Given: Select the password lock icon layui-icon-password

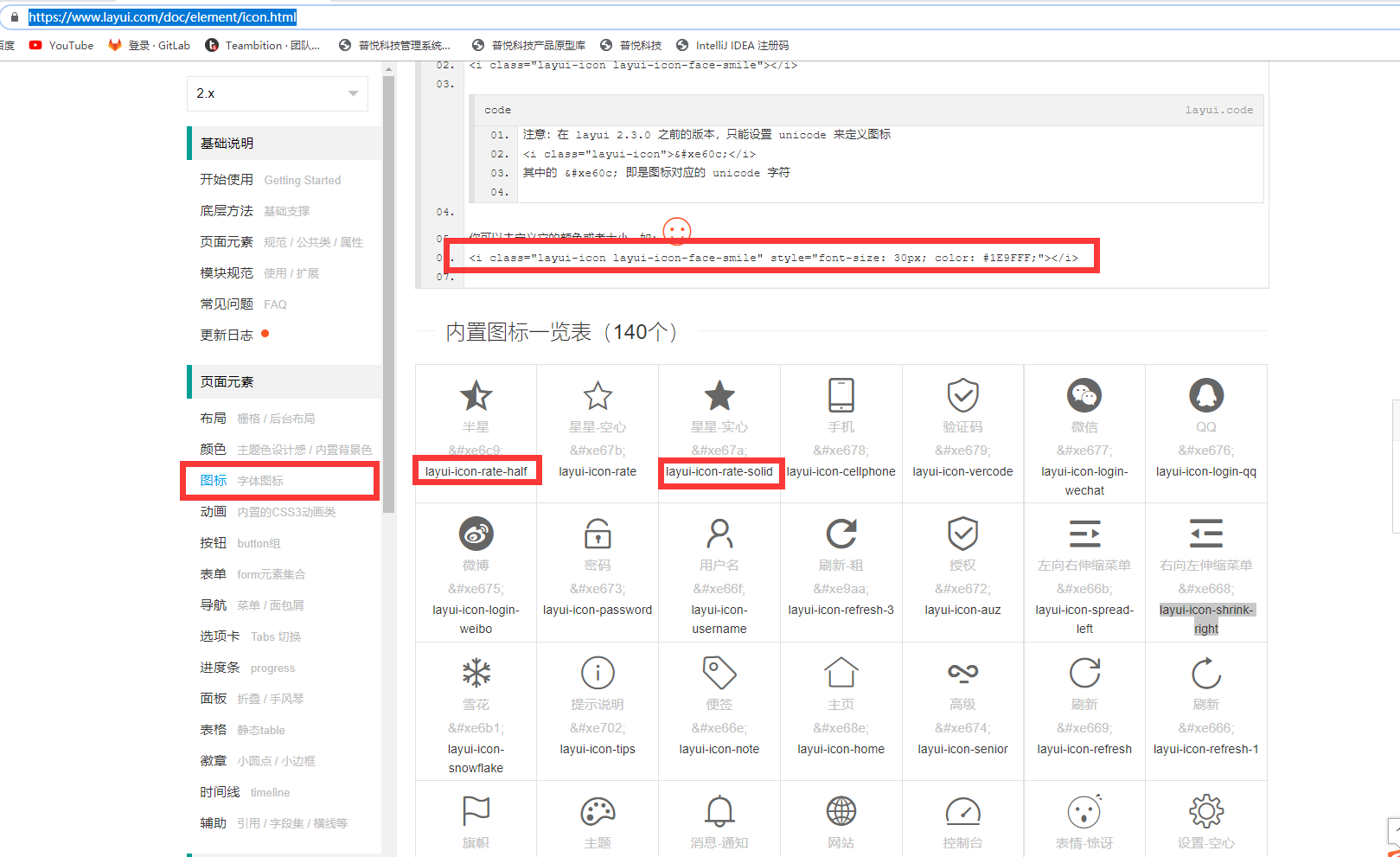Looking at the screenshot, I should point(598,534).
